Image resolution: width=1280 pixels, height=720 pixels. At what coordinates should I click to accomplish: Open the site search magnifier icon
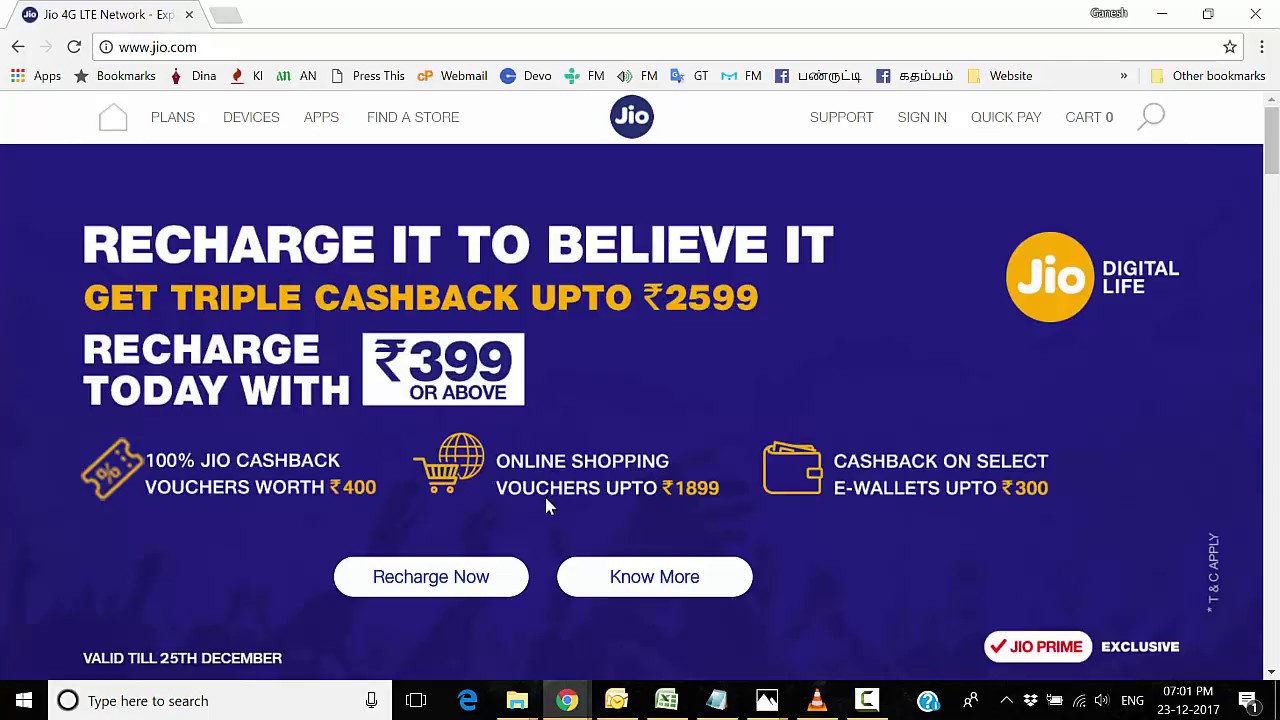pos(1151,117)
